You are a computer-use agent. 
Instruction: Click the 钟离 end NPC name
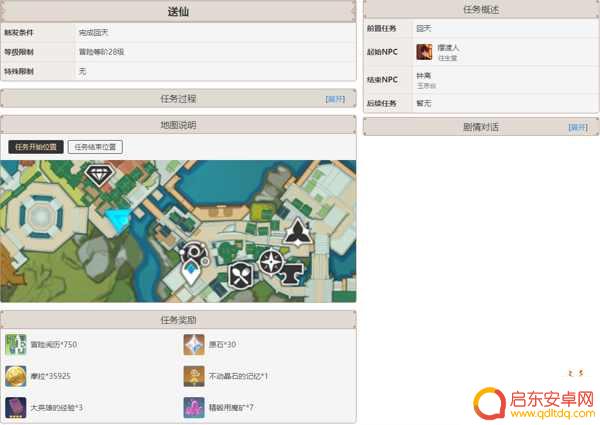pos(424,76)
